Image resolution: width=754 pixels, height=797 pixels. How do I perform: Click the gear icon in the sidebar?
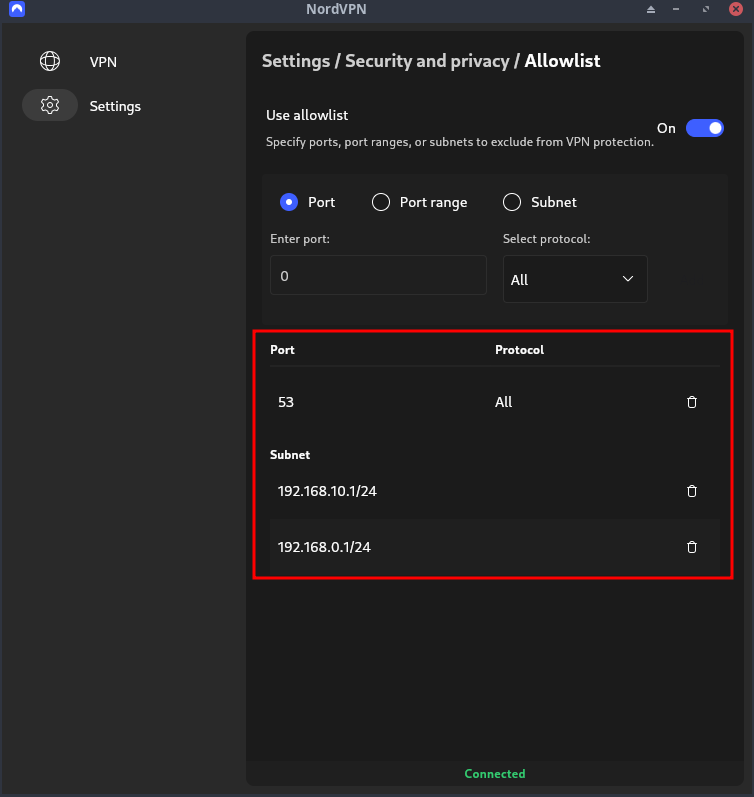(x=49, y=106)
